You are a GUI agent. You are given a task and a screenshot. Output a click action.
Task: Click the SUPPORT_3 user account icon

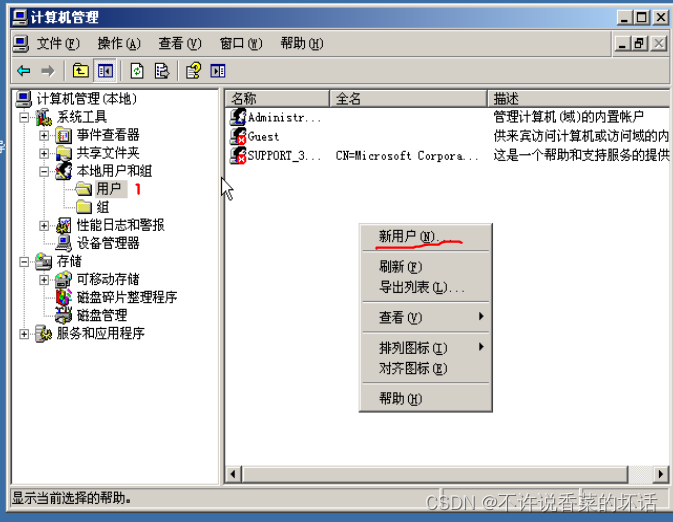click(238, 155)
